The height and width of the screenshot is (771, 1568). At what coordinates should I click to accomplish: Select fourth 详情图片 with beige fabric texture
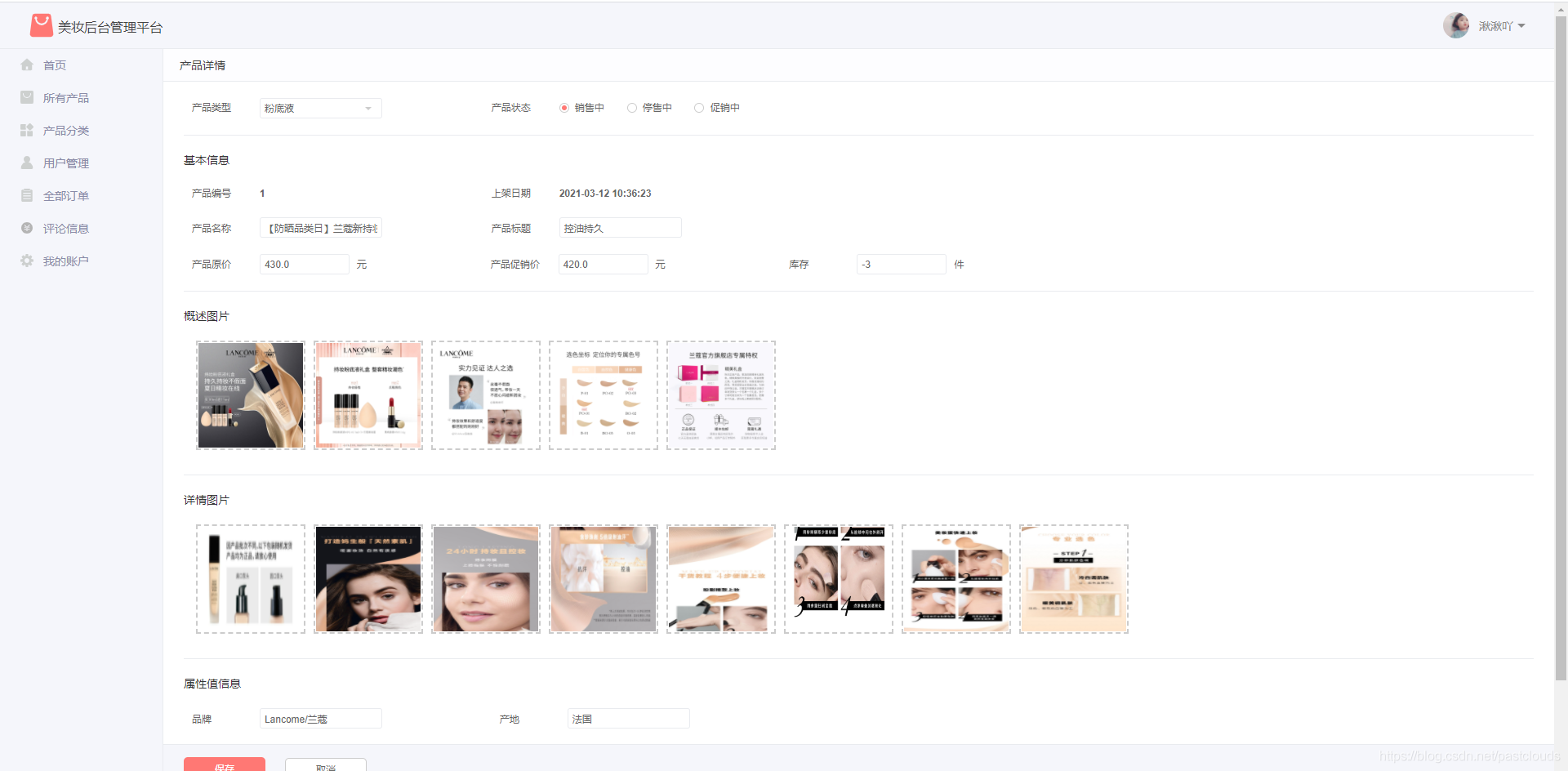[604, 579]
